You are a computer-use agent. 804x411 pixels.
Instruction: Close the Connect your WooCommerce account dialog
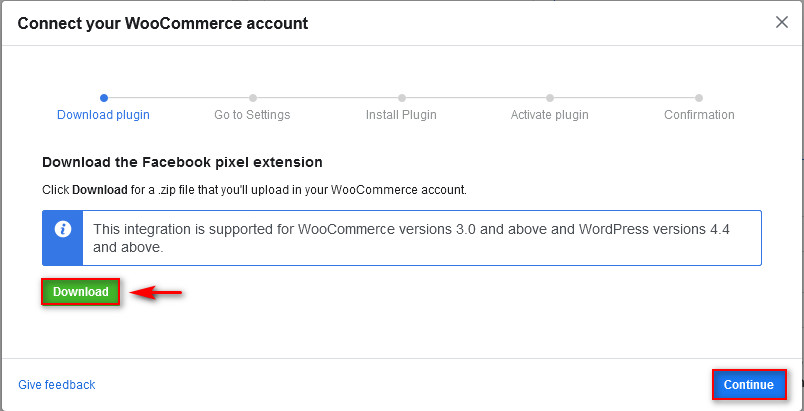pos(781,23)
